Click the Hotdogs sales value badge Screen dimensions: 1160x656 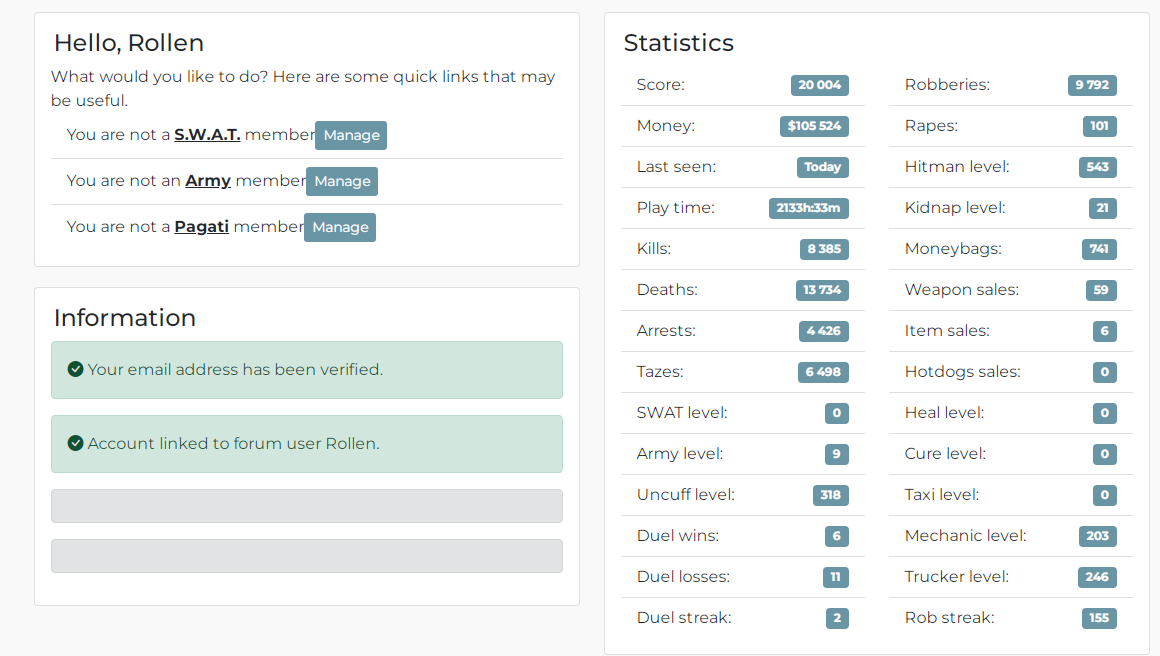(x=1105, y=372)
